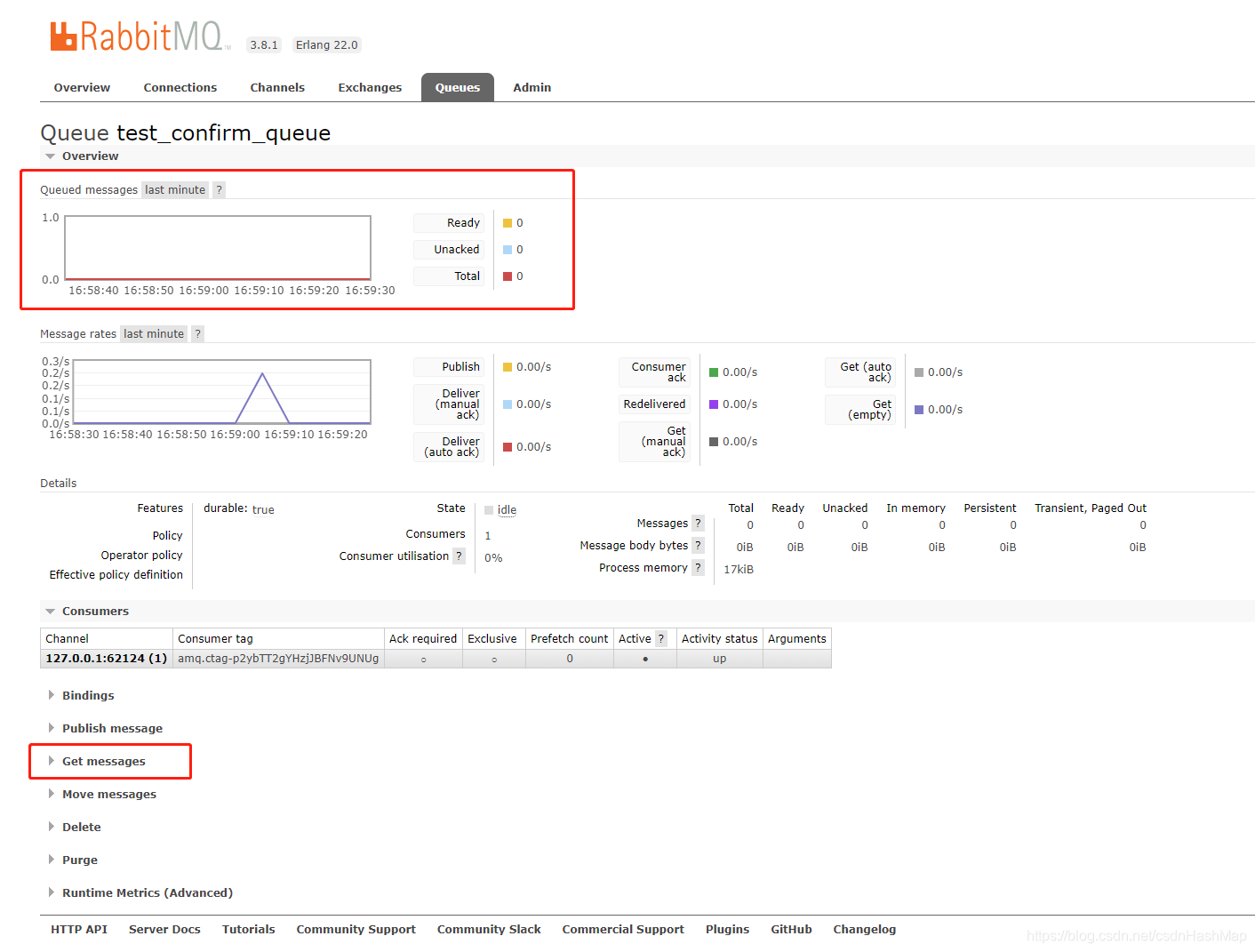
Task: Open help icon next to Queued messages
Action: tap(219, 189)
